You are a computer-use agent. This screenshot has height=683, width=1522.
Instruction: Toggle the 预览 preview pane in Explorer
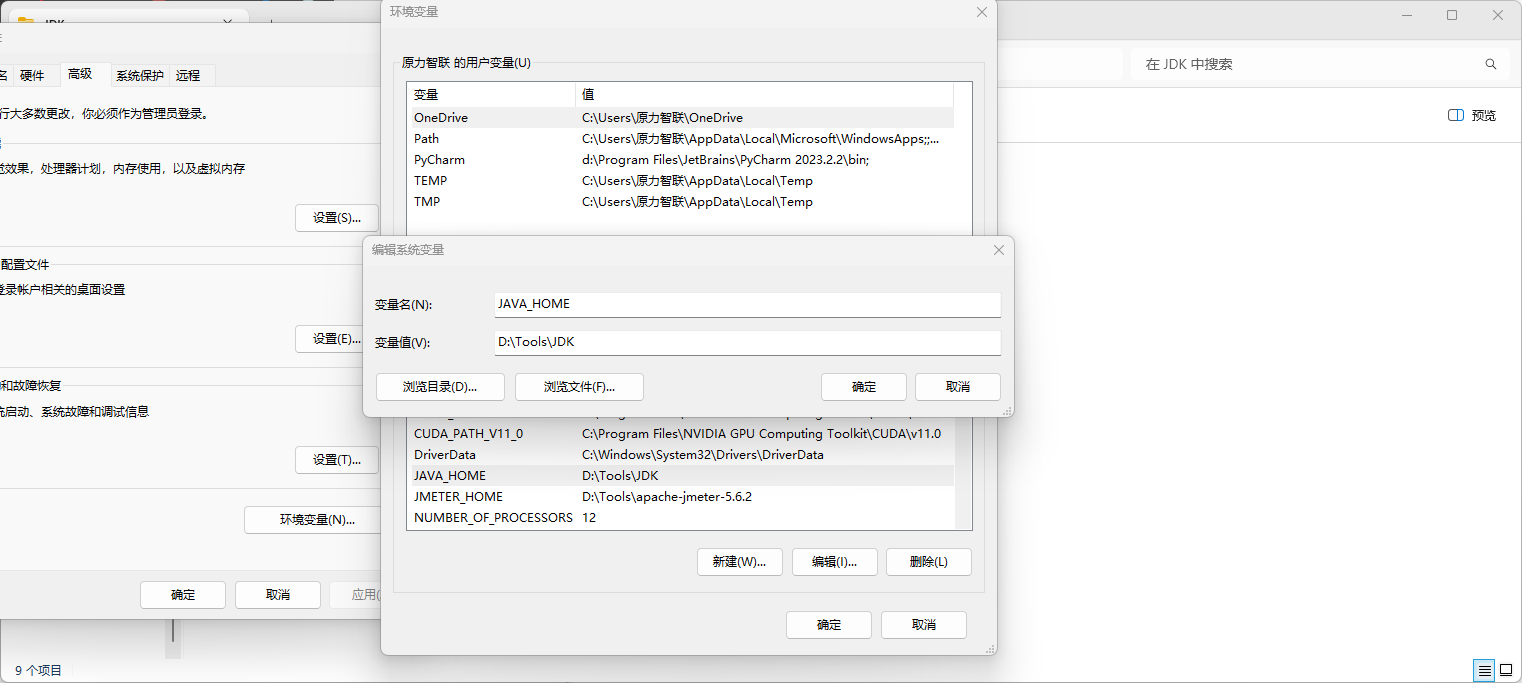pos(1472,115)
